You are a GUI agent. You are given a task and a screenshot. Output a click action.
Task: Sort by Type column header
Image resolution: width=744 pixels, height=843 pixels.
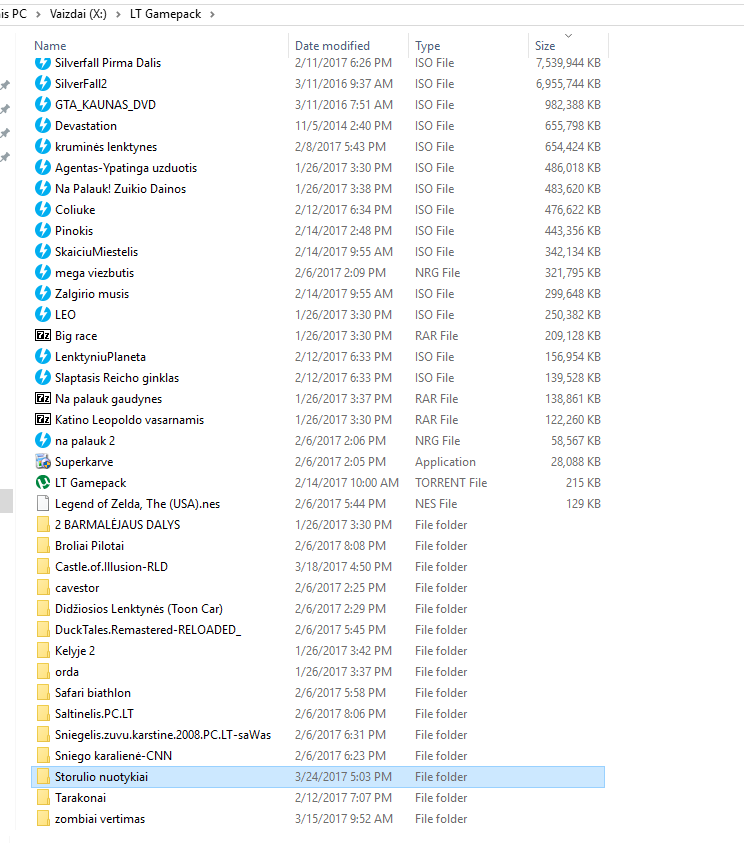pos(427,46)
